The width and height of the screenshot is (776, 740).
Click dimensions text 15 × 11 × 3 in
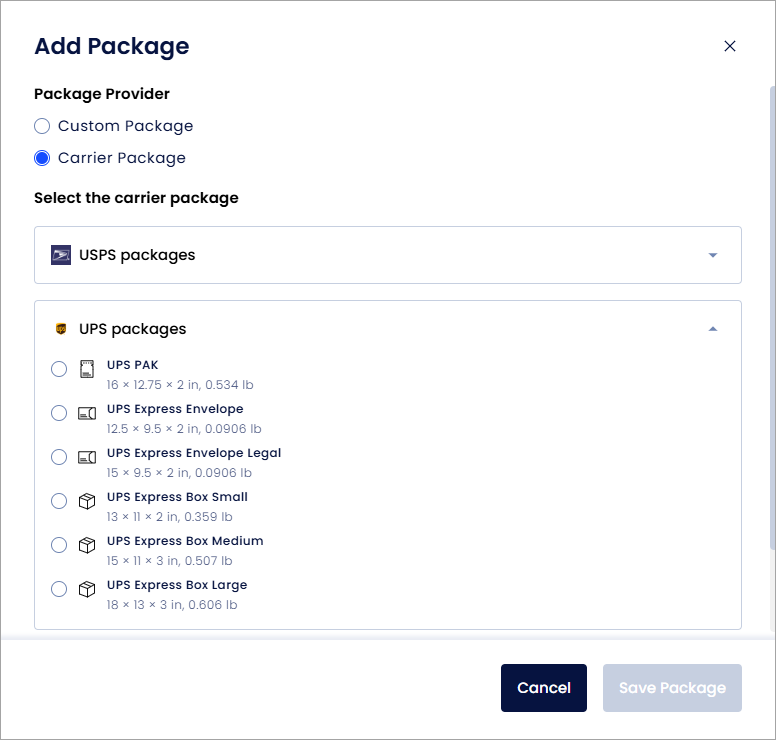click(169, 561)
